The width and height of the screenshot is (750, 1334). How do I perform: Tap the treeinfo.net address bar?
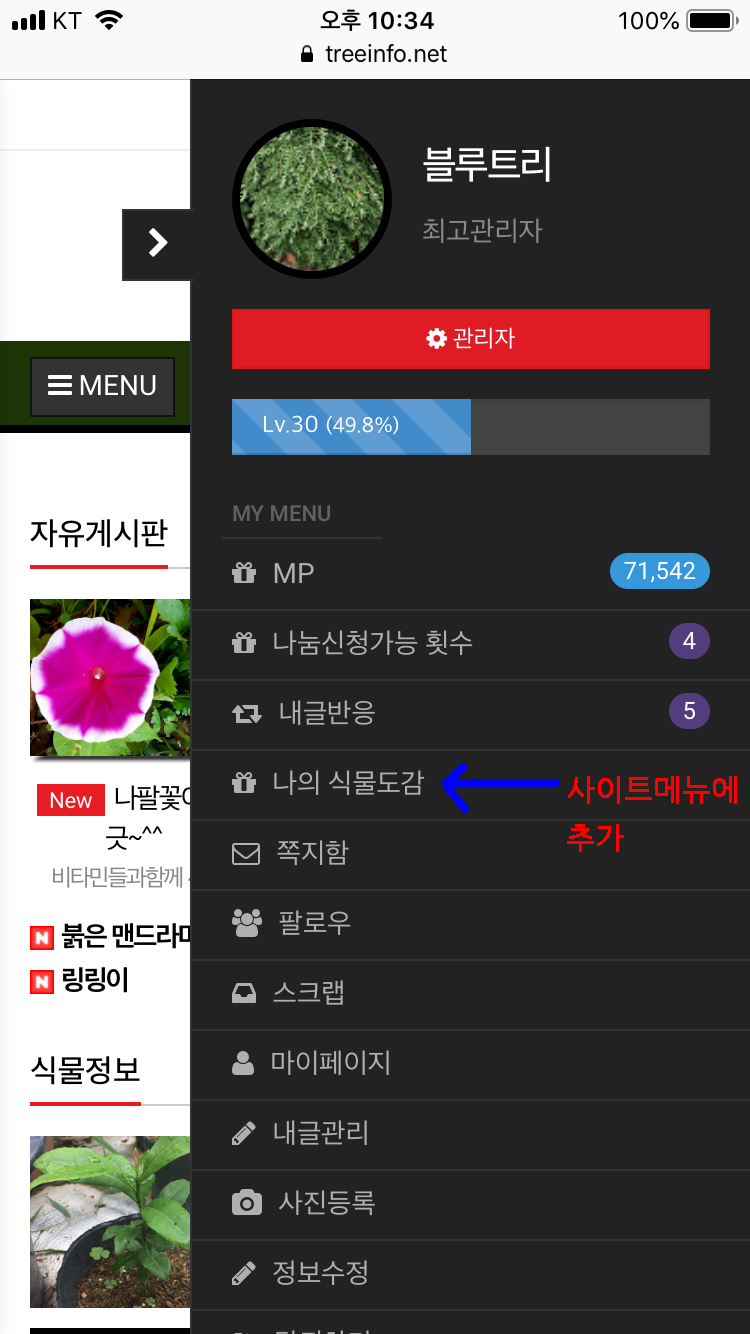[375, 54]
